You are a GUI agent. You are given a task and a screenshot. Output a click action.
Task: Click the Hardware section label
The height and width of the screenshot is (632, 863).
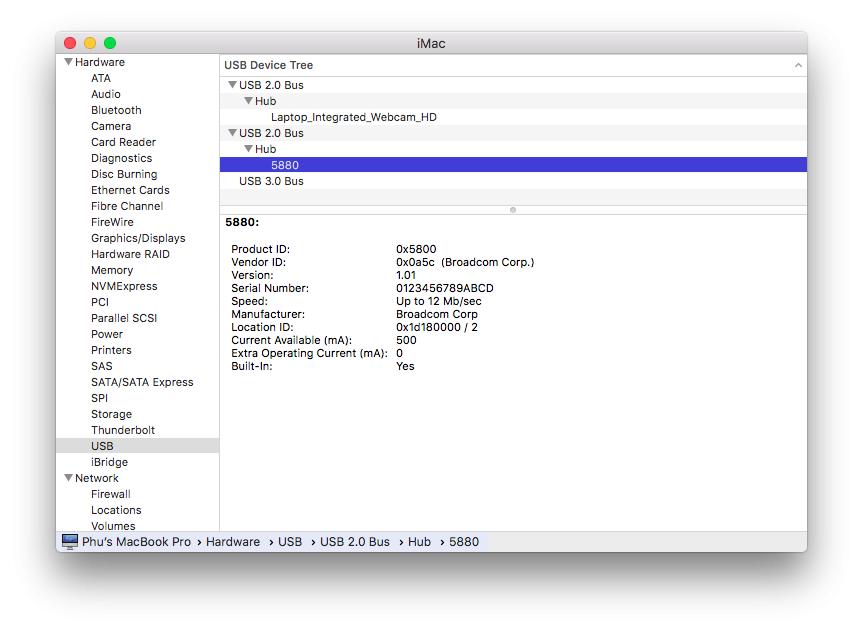click(x=100, y=62)
